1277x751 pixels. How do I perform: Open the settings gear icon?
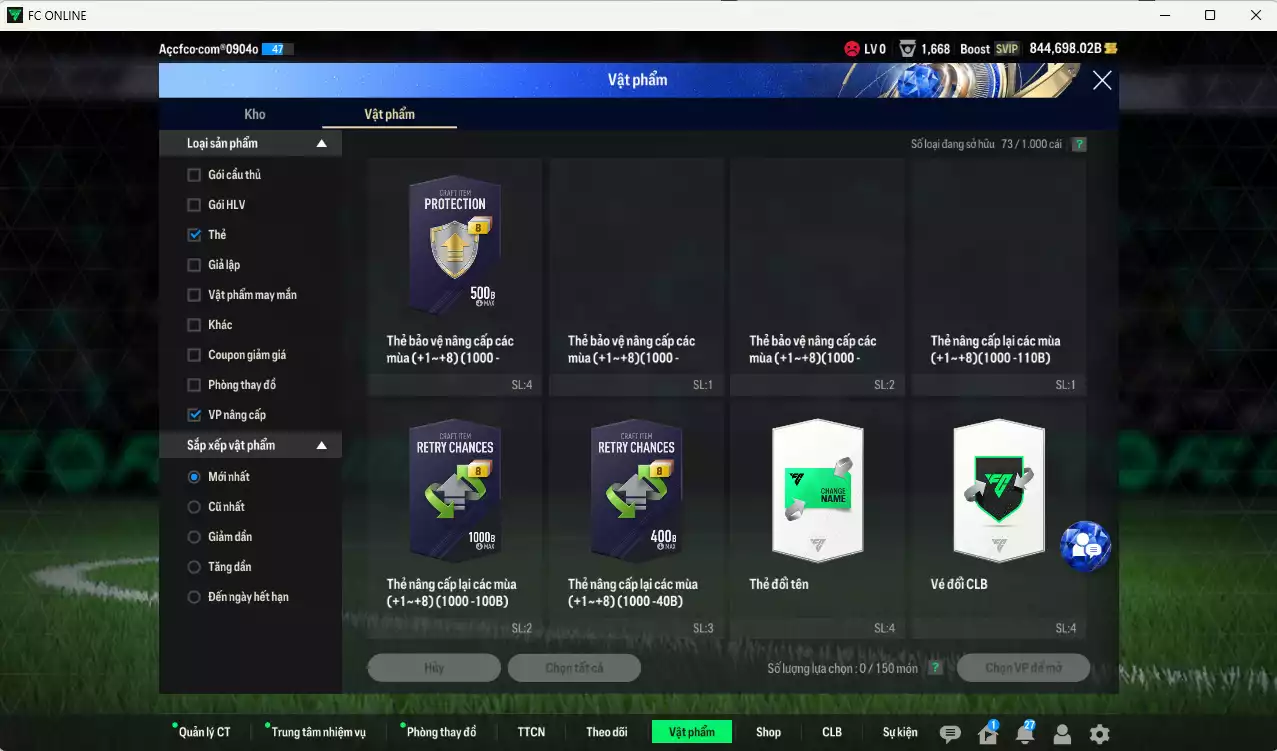[x=1099, y=734]
